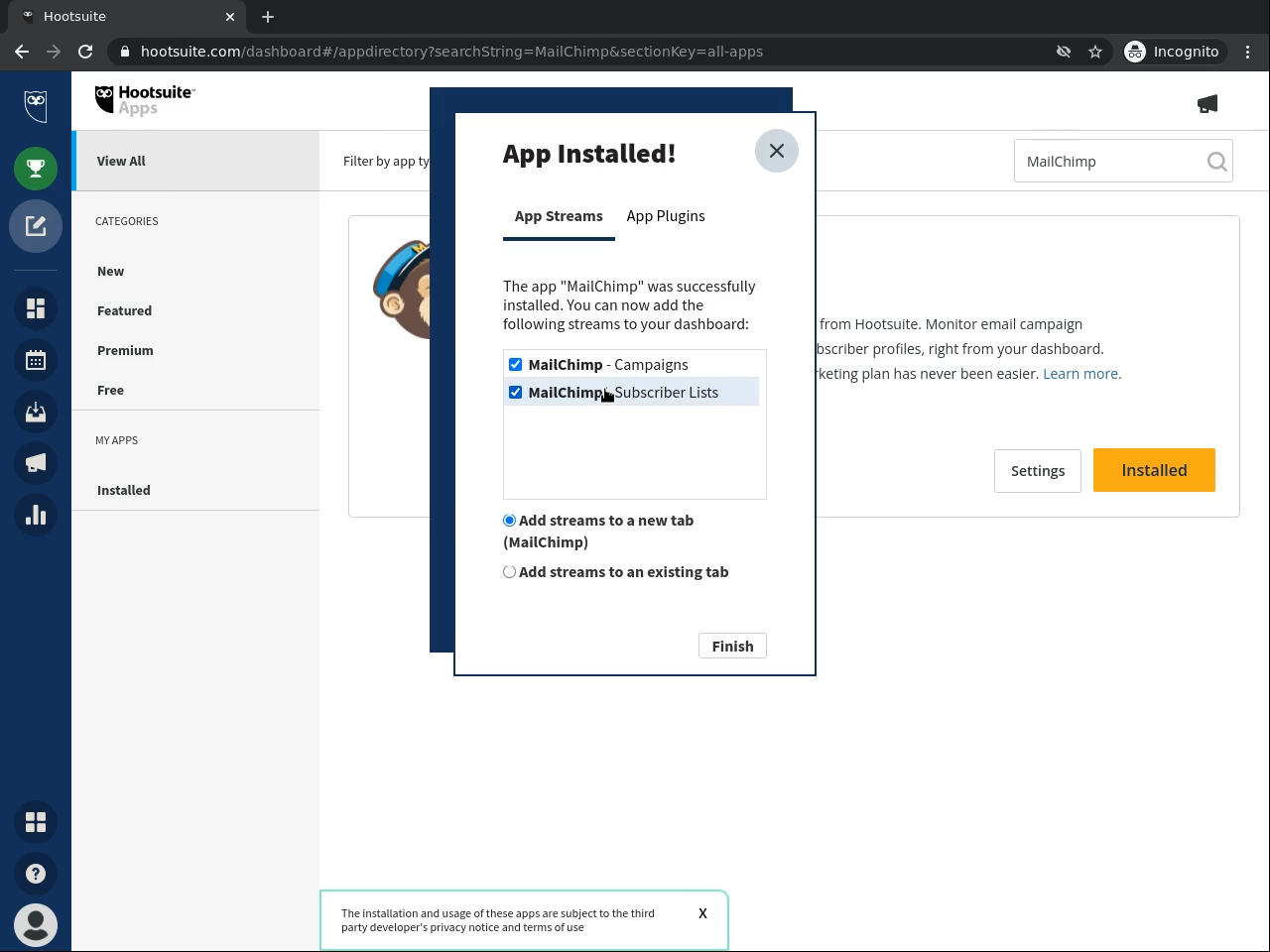1270x952 pixels.
Task: Open the four-square app grid sidebar icon
Action: tap(36, 822)
